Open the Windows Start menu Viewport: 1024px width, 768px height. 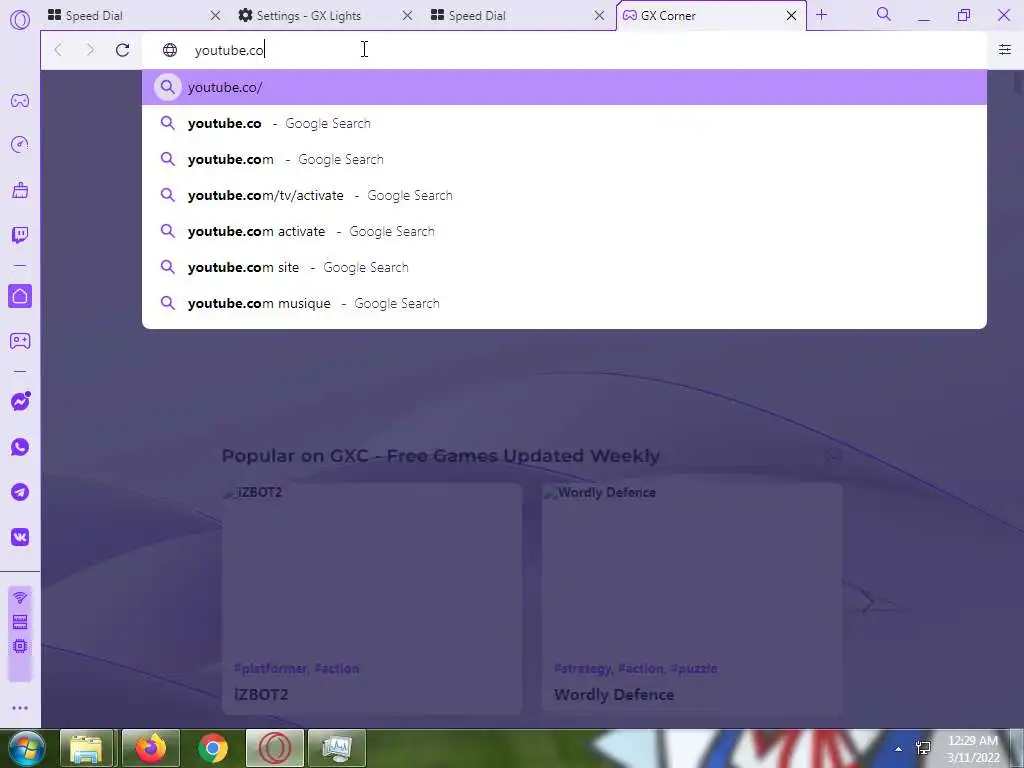[x=27, y=748]
